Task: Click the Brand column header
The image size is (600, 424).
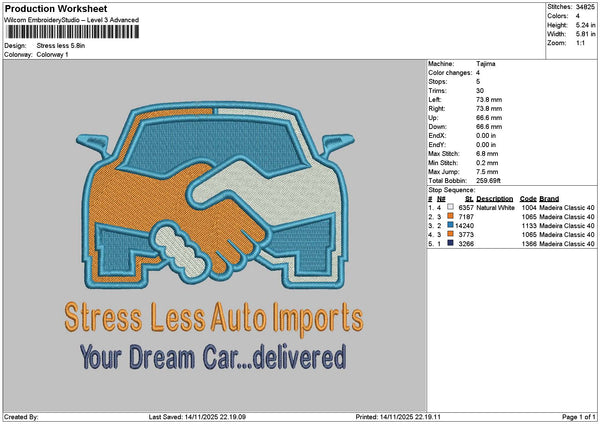Action: tap(551, 199)
